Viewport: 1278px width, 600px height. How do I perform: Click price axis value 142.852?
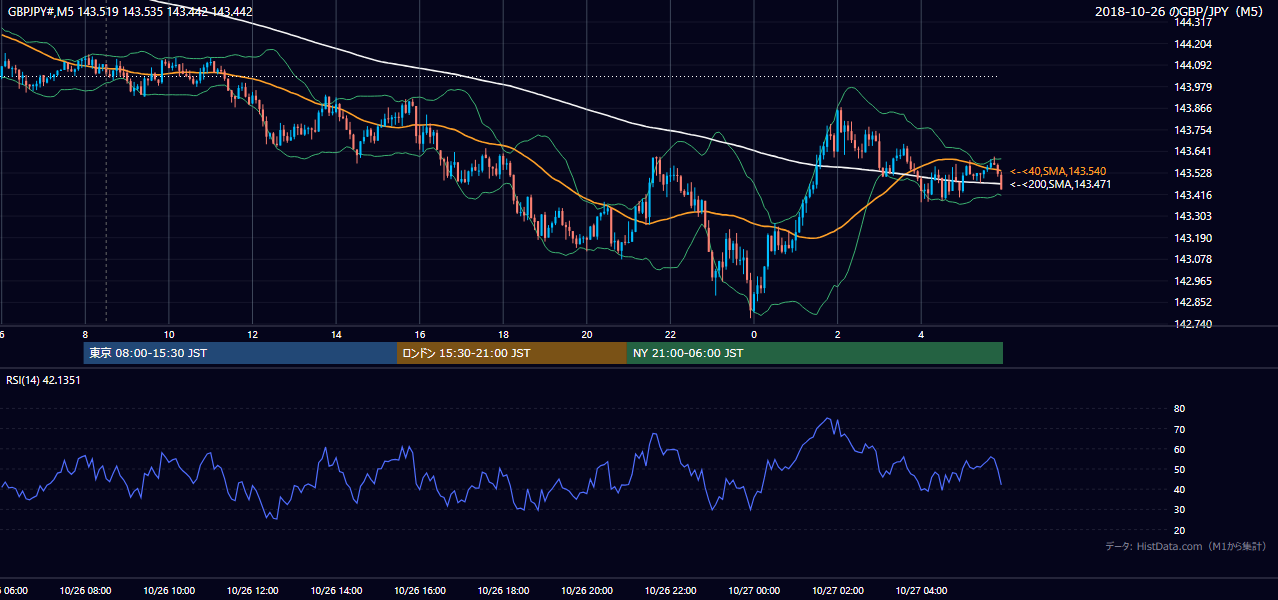[x=1193, y=303]
